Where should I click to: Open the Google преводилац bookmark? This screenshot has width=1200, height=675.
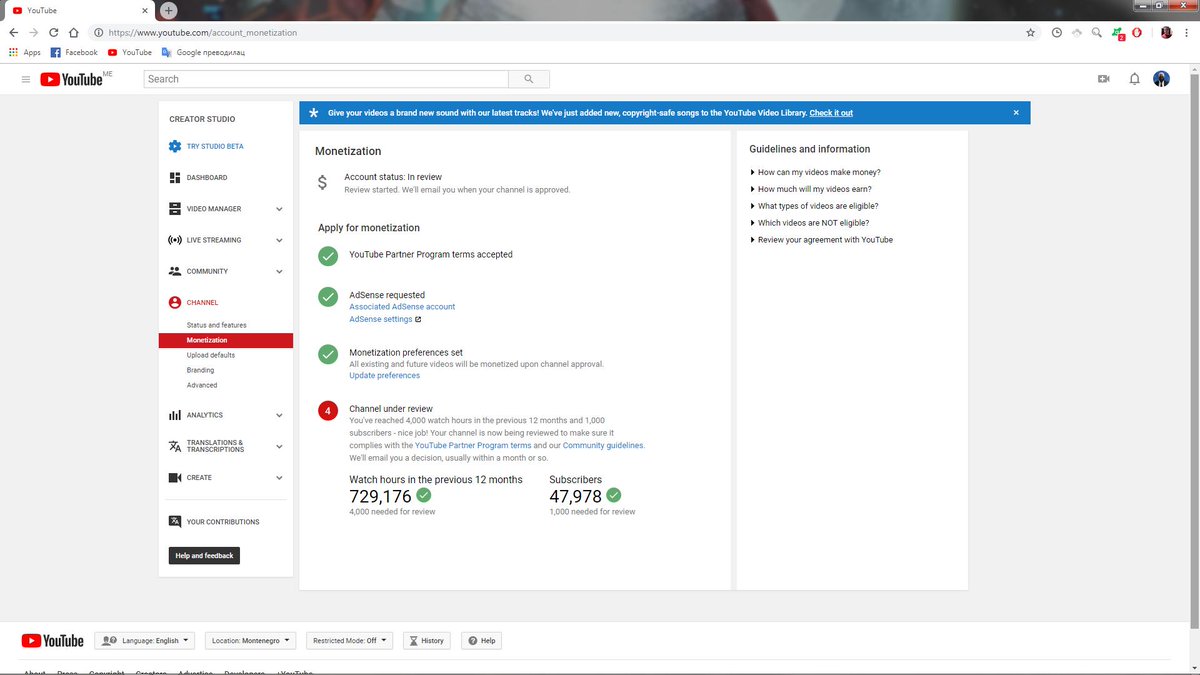coord(203,52)
